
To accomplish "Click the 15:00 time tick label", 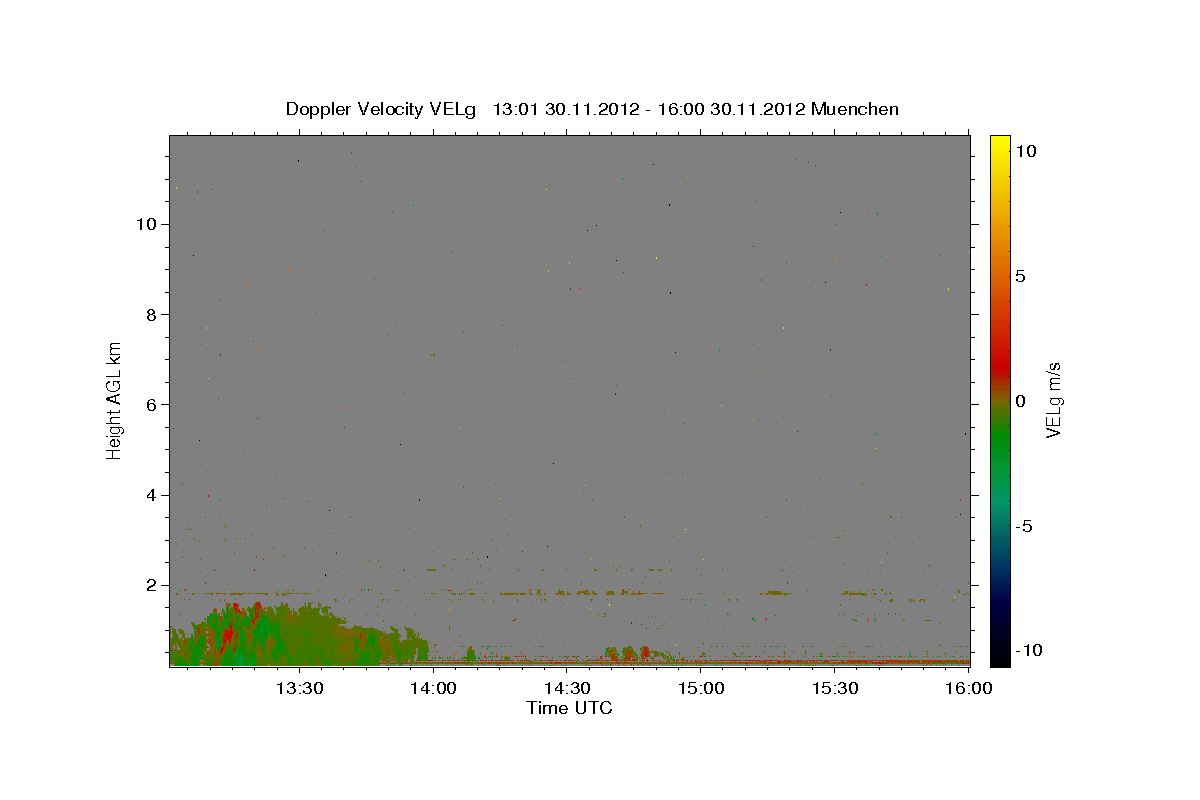I will (701, 688).
